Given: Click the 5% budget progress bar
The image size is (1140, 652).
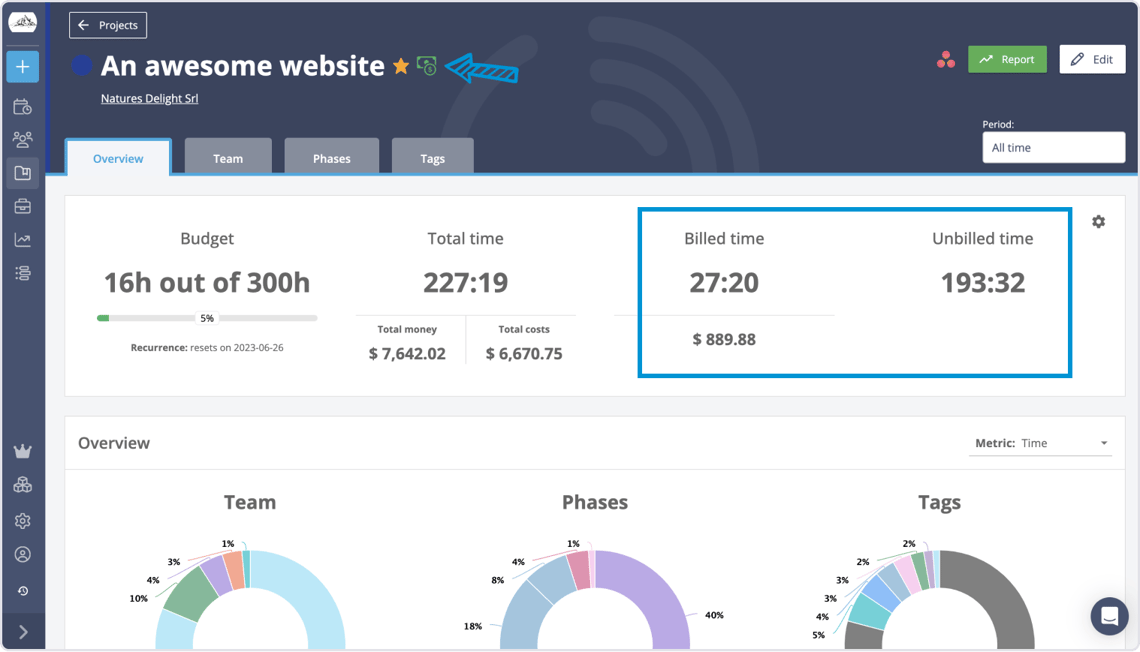Looking at the screenshot, I should click(207, 317).
